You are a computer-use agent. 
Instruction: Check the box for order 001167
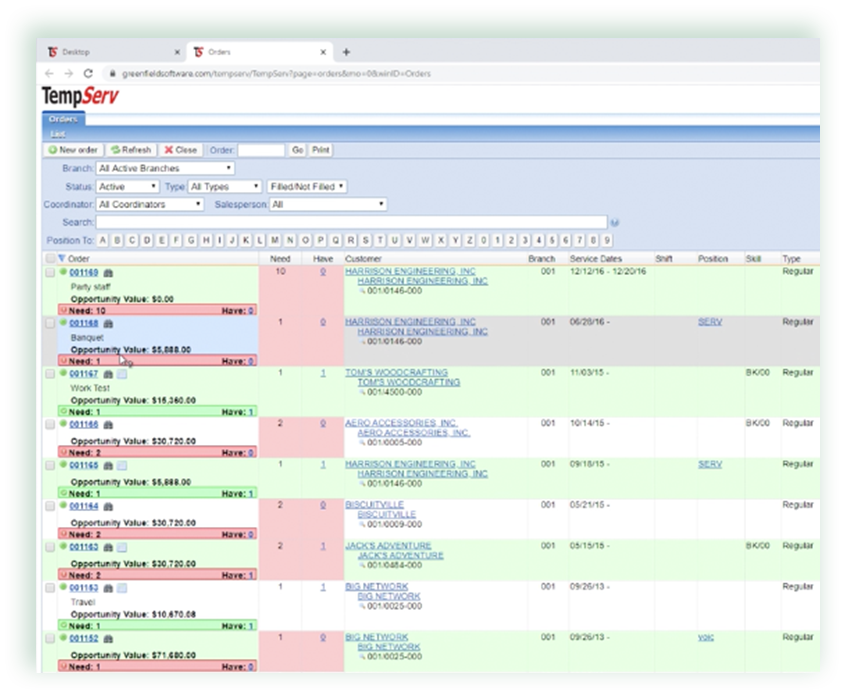(50, 374)
